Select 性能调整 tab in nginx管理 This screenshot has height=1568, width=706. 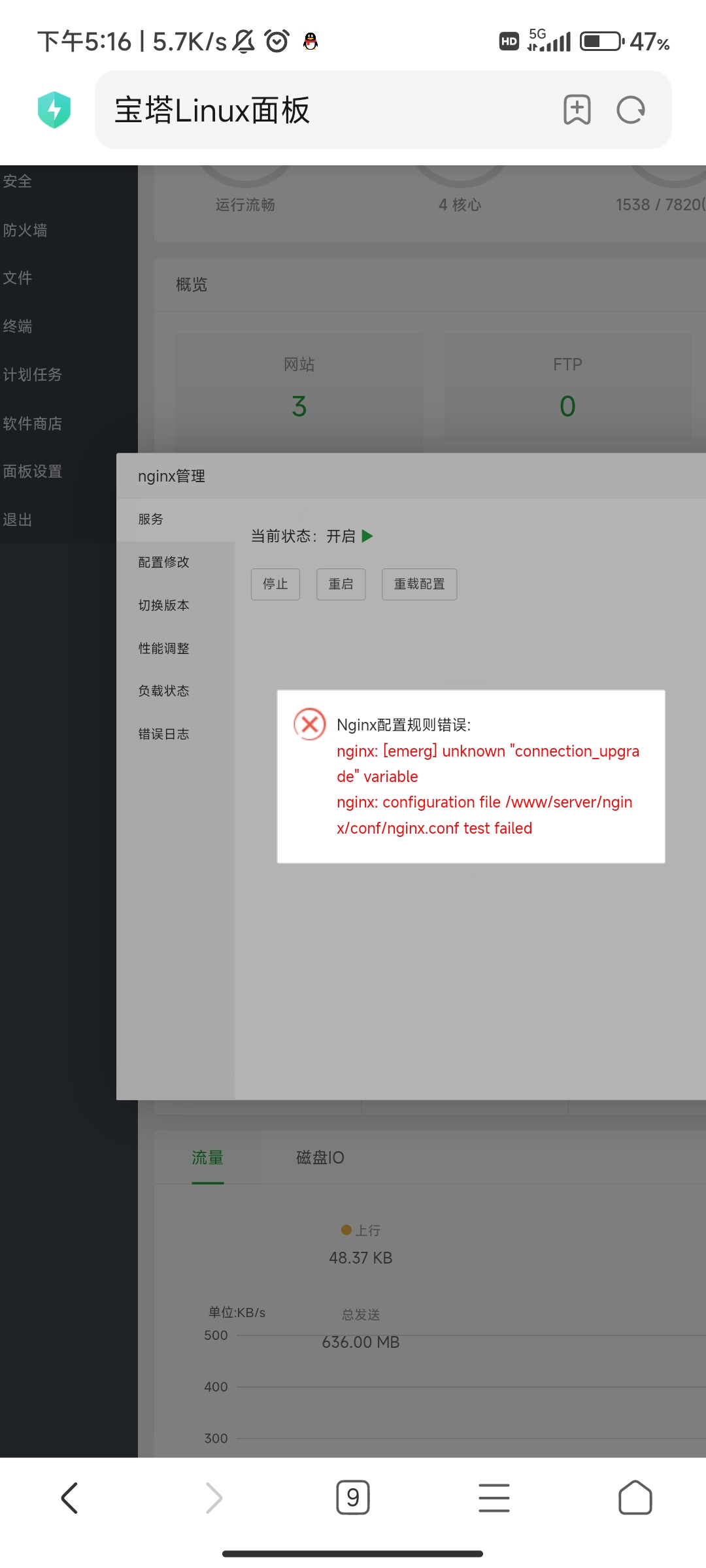point(175,649)
